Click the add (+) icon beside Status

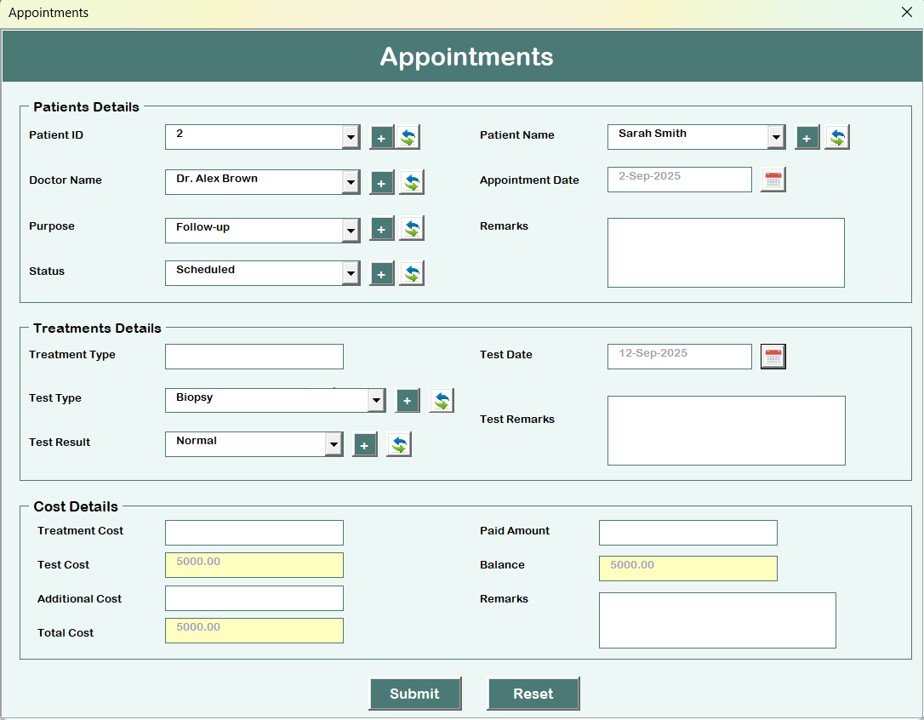point(381,274)
